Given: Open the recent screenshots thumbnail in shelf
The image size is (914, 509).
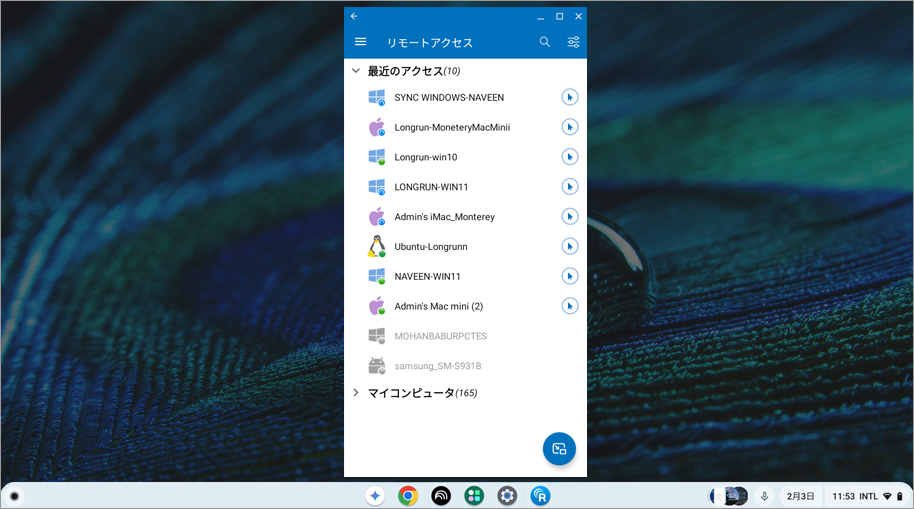Looking at the screenshot, I should pyautogui.click(x=729, y=496).
